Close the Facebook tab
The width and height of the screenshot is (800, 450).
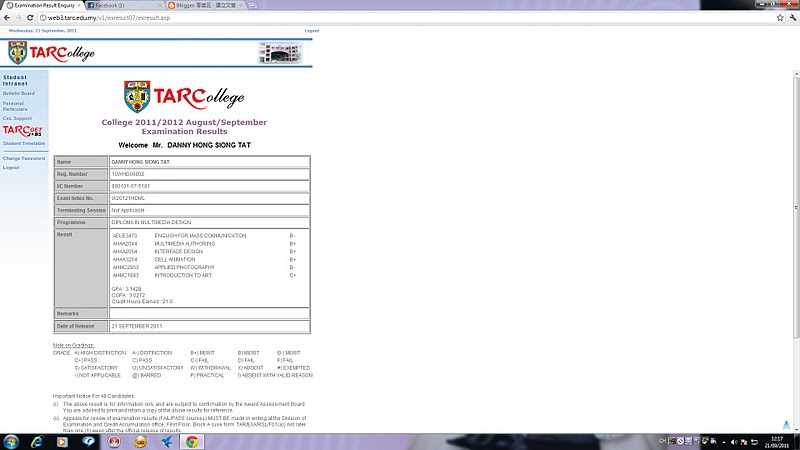[x=160, y=5]
